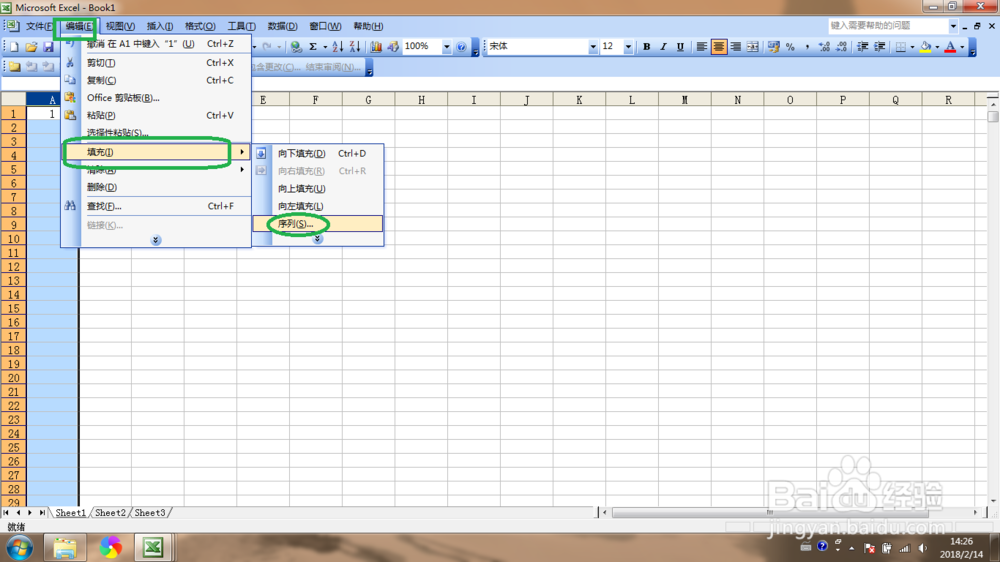Apply red Font Color A

(950, 47)
